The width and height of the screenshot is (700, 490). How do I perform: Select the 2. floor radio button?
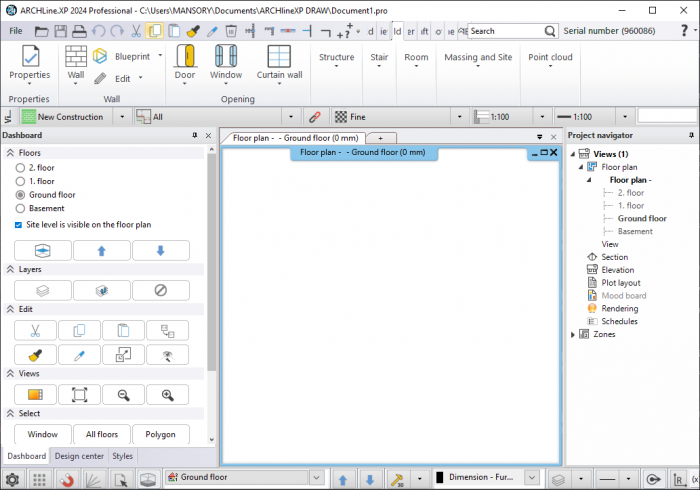(x=20, y=168)
